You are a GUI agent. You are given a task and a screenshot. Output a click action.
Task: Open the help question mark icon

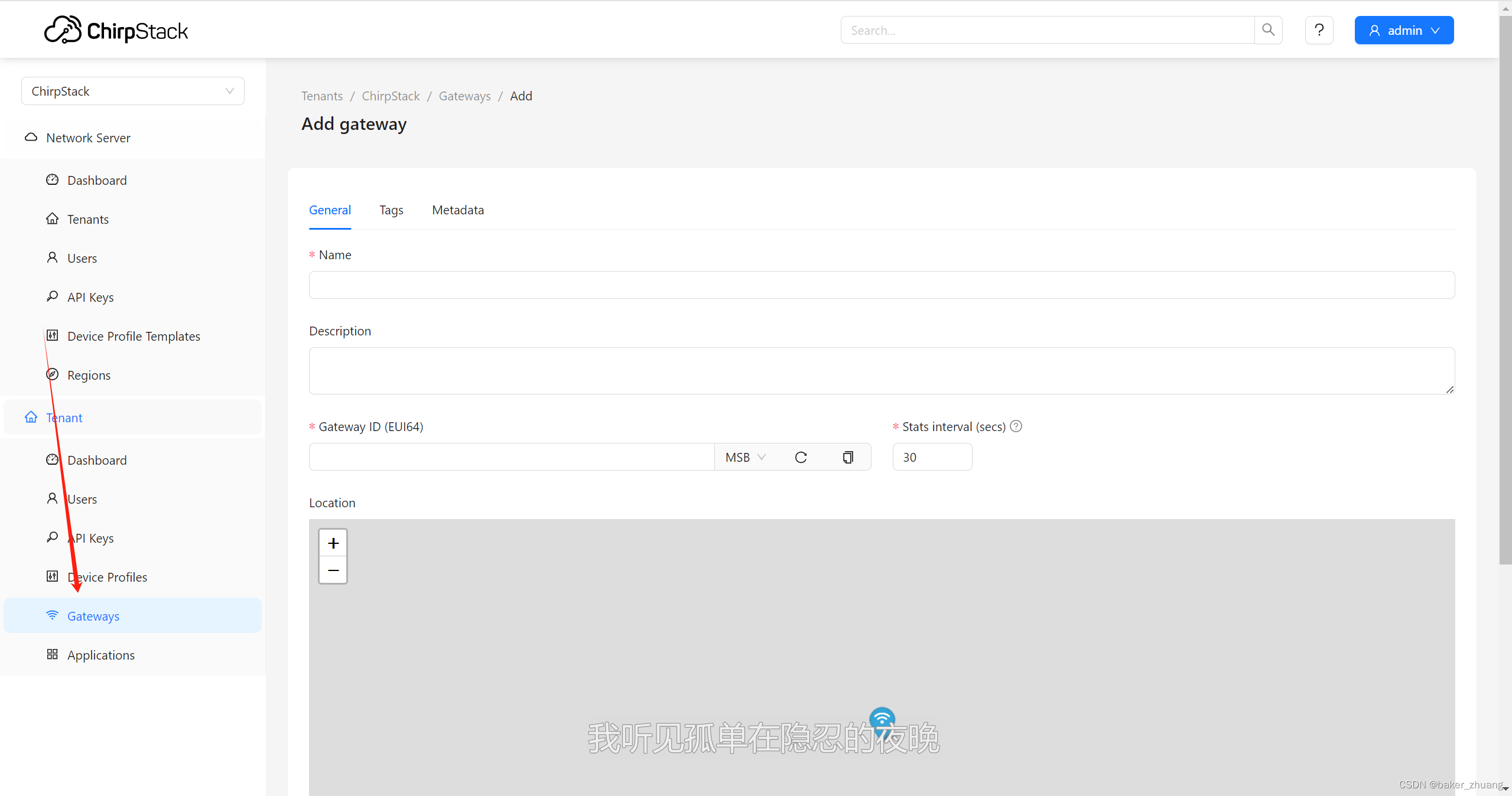1319,30
